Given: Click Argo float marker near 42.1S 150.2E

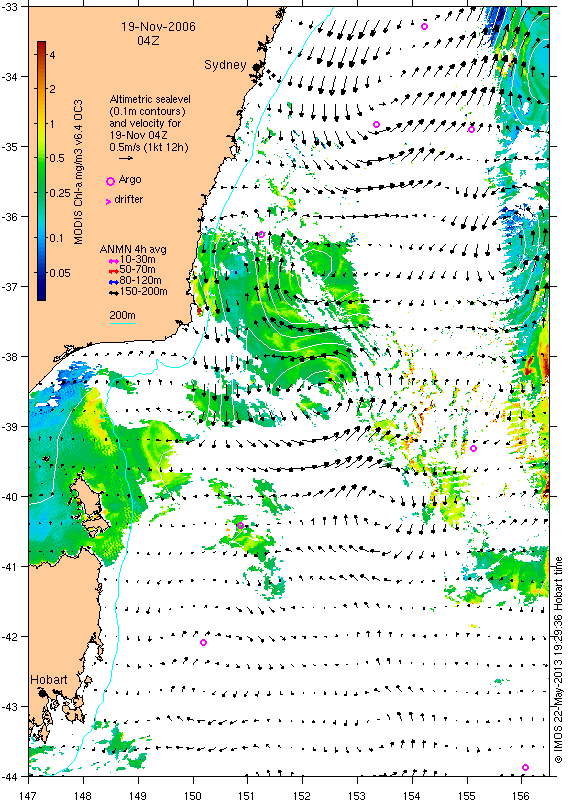Looking at the screenshot, I should [x=204, y=642].
